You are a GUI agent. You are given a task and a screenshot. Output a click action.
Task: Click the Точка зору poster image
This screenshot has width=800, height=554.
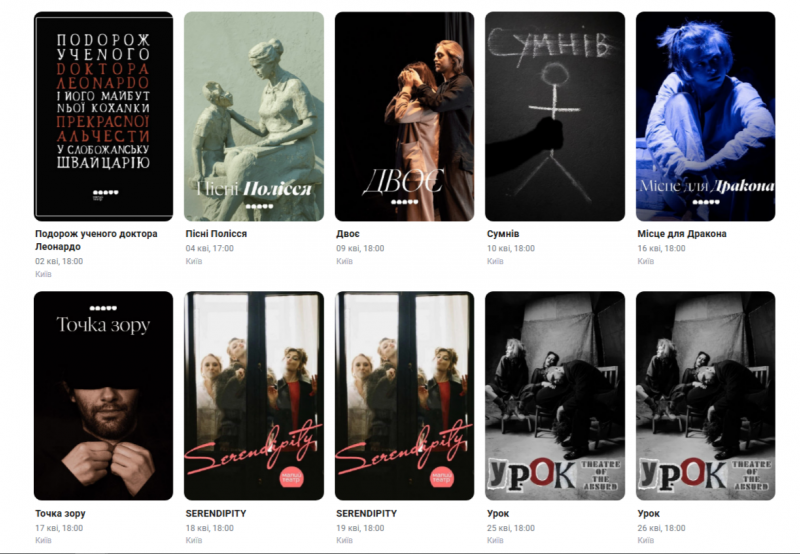click(x=103, y=395)
